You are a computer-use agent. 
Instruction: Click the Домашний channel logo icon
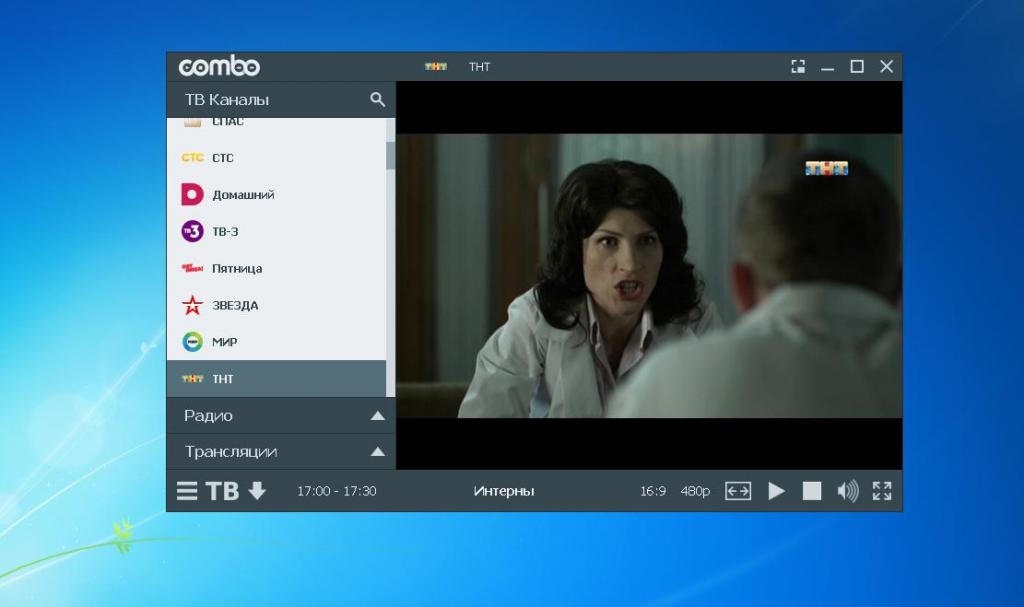pos(192,194)
